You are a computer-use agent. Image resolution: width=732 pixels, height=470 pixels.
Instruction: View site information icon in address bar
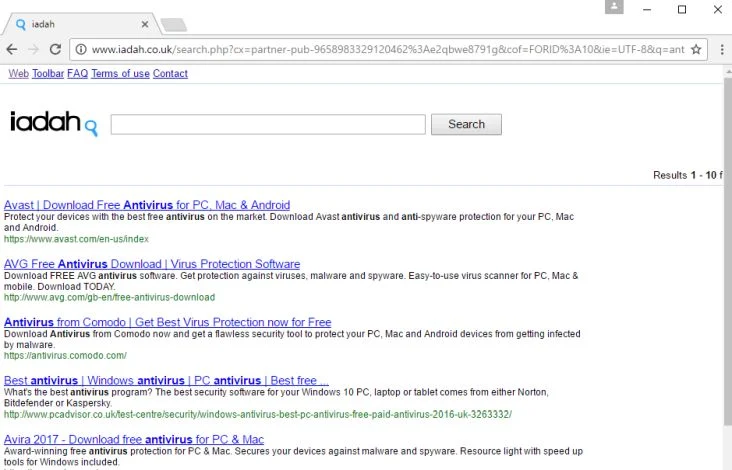[81, 49]
